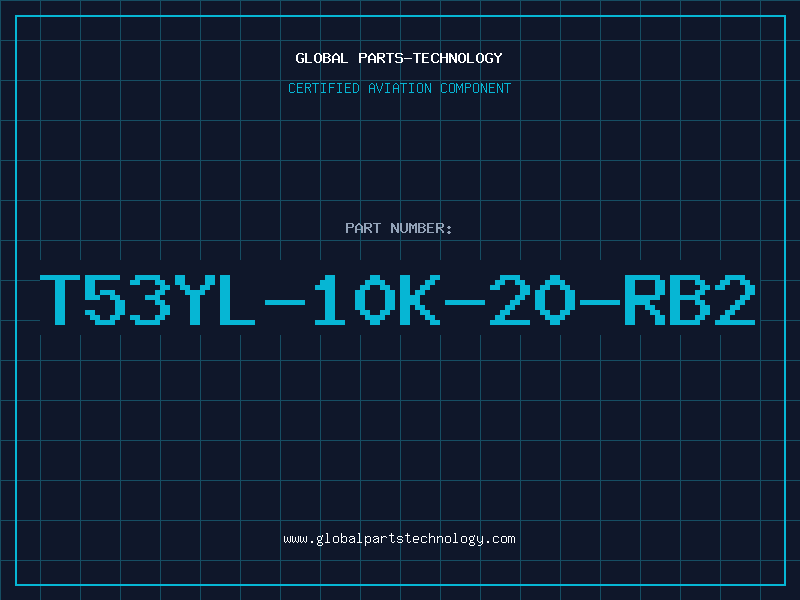Screen dimensions: 800x600
Task: Click the 'PART NUMBER:' label
Action: [399, 228]
